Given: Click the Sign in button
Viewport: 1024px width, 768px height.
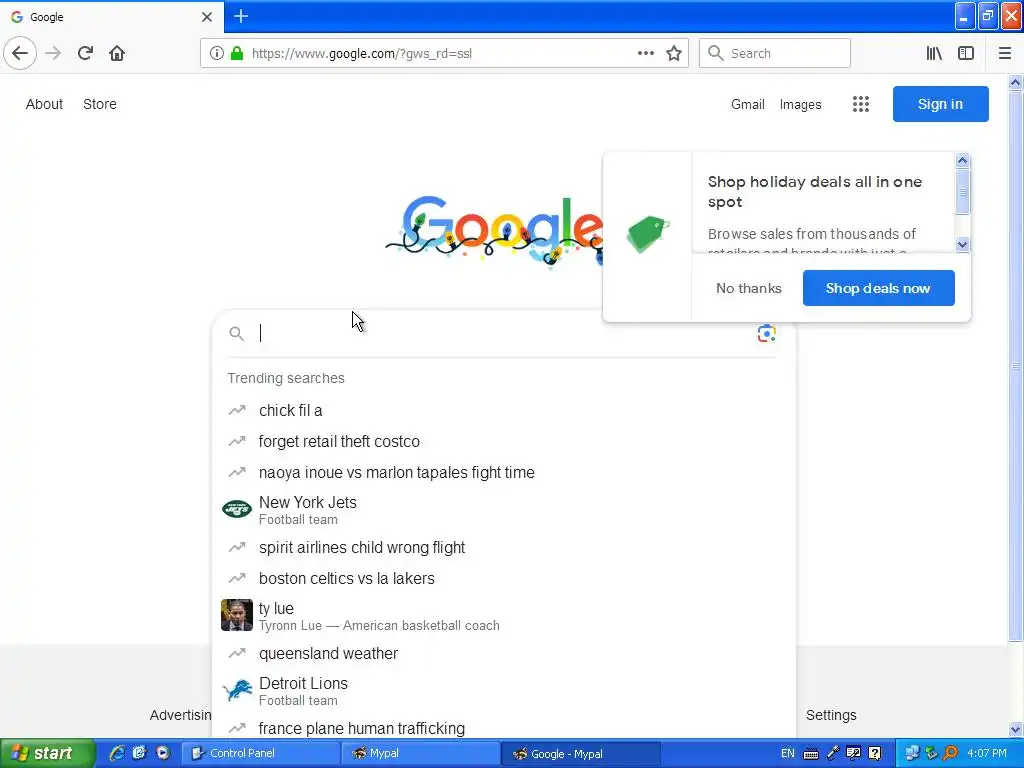Looking at the screenshot, I should point(940,104).
